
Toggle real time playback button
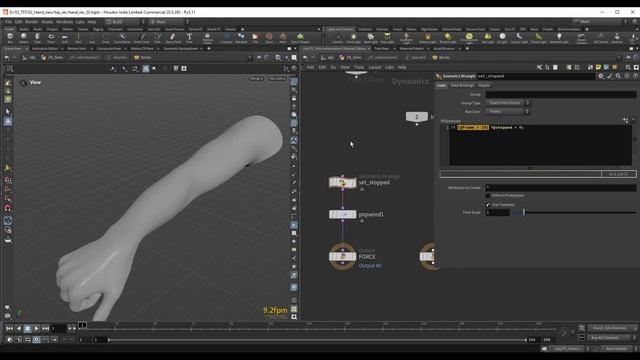tap(36, 340)
